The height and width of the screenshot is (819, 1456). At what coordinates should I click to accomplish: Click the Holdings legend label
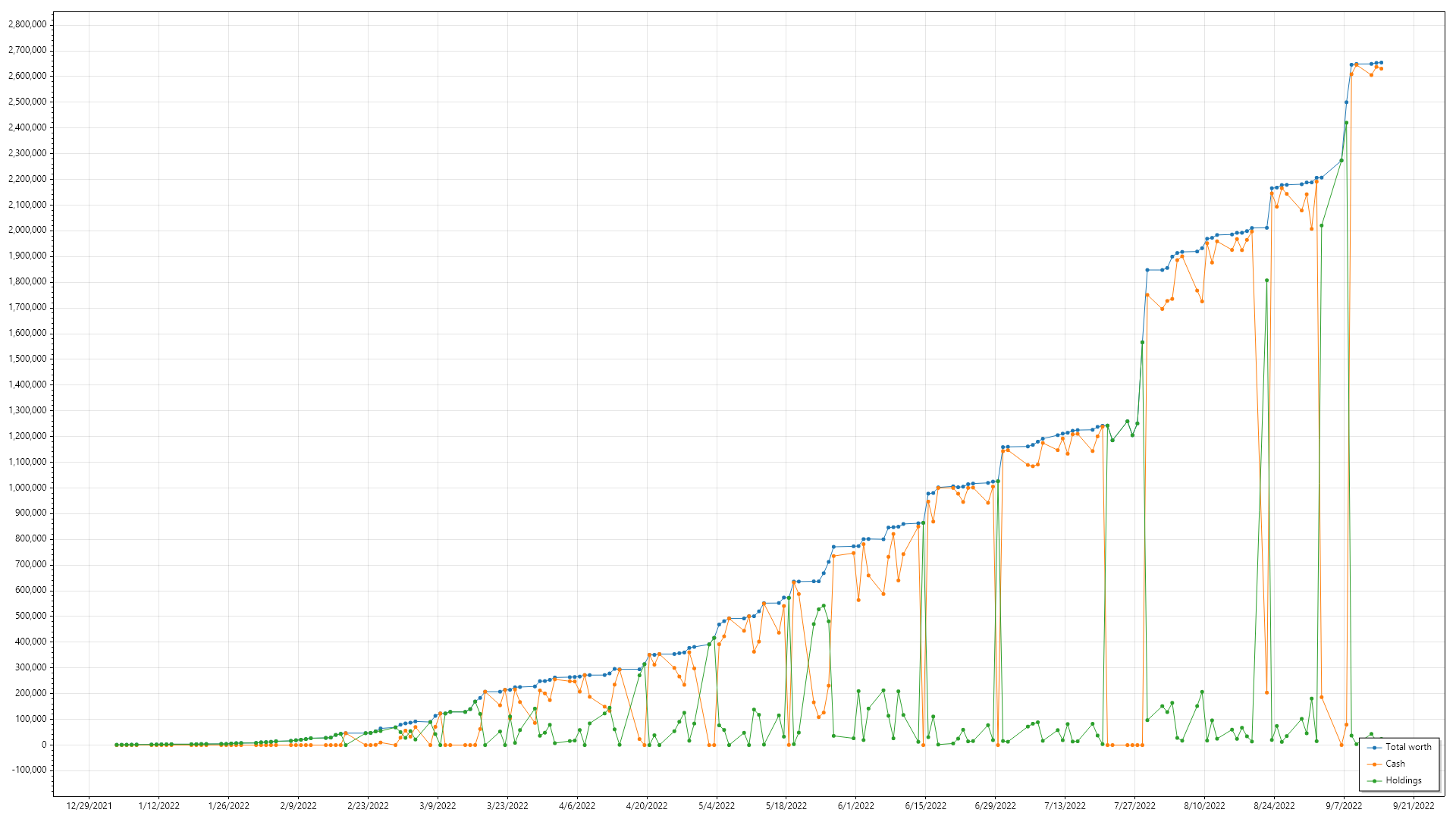click(x=1404, y=781)
